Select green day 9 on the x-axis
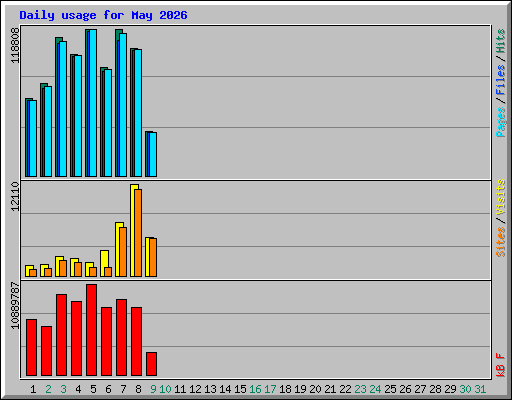 pyautogui.click(x=153, y=389)
